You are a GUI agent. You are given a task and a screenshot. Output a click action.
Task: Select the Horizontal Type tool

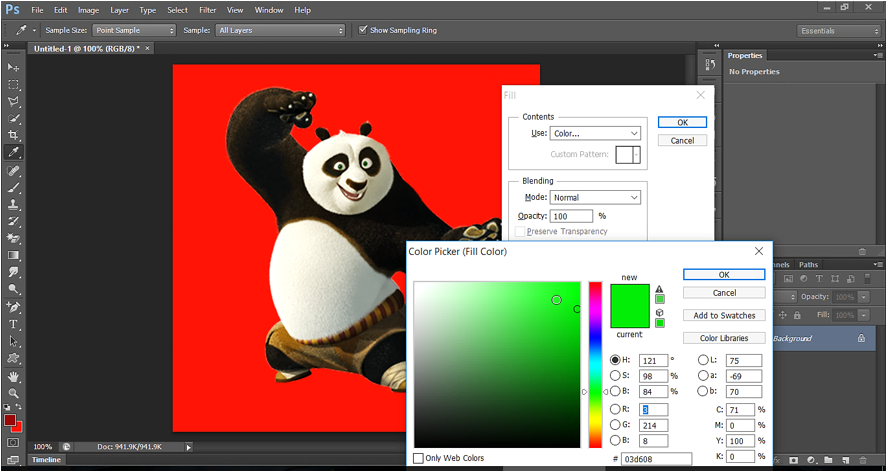[x=13, y=324]
